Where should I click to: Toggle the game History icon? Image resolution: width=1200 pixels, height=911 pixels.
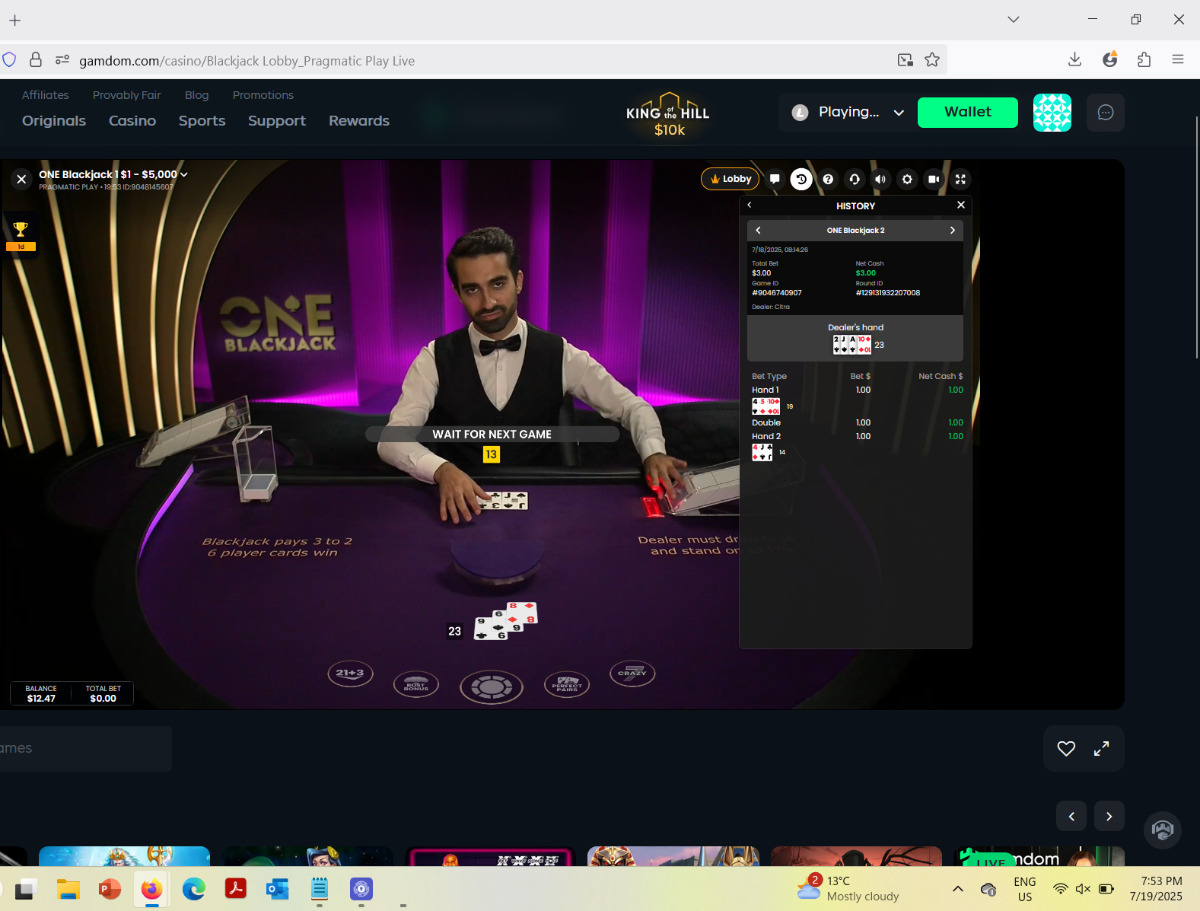(x=801, y=179)
